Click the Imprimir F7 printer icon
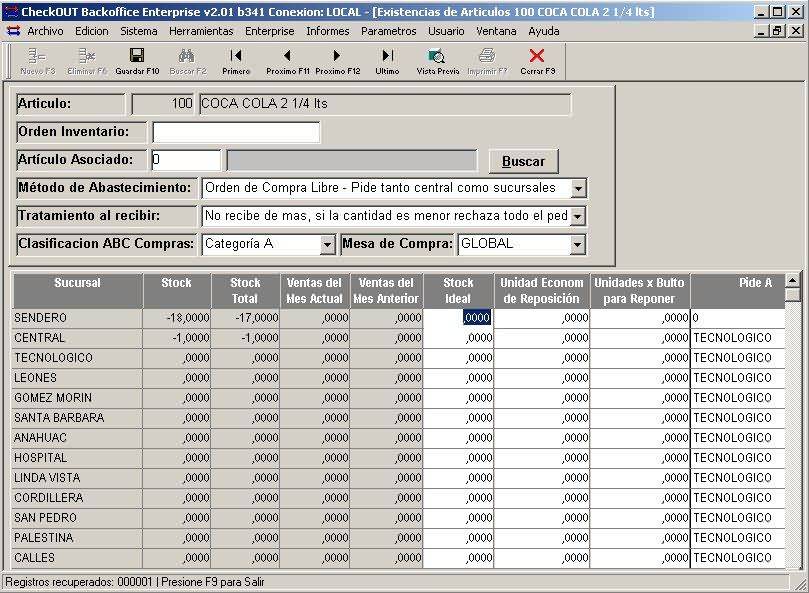 [x=487, y=61]
